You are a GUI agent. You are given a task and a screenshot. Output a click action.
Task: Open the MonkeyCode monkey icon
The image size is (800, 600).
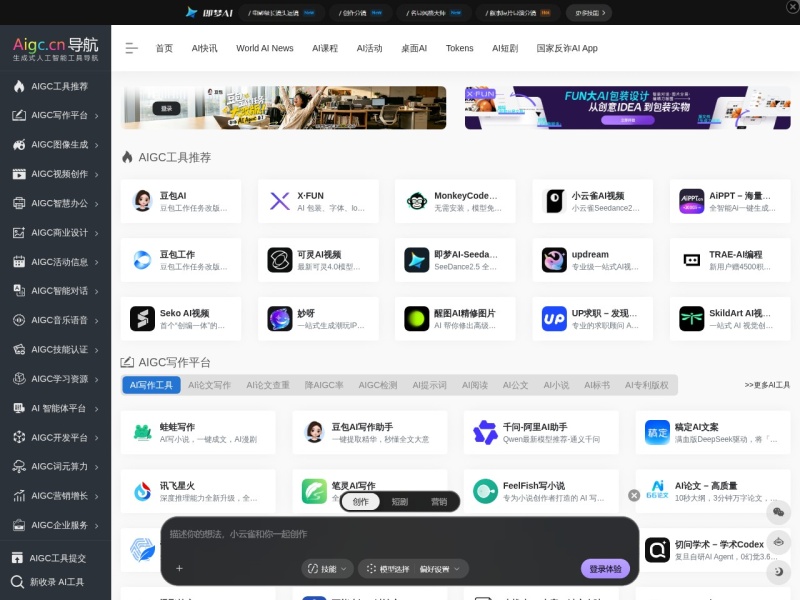[417, 201]
